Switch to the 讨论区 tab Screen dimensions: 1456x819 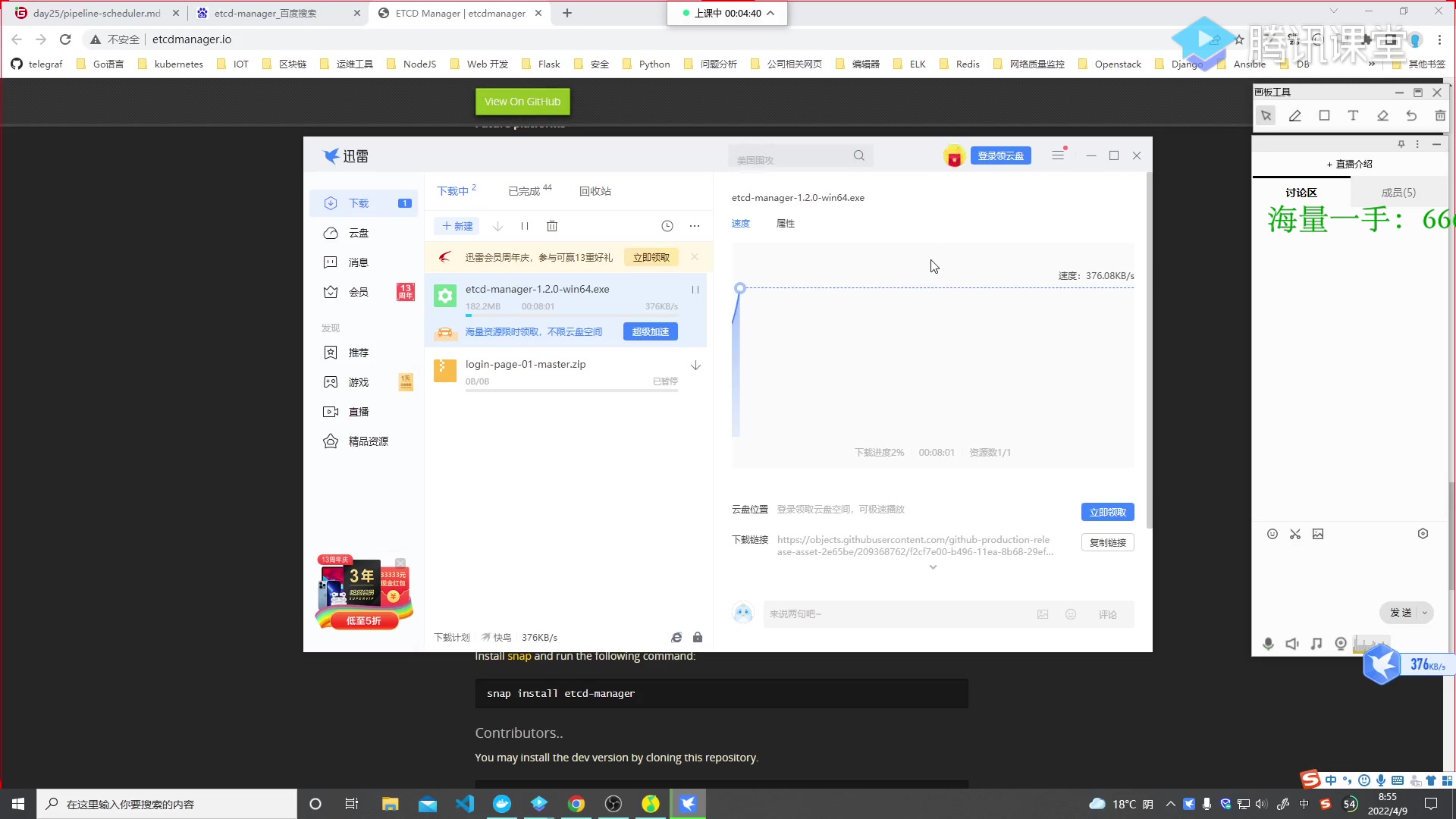pyautogui.click(x=1301, y=193)
